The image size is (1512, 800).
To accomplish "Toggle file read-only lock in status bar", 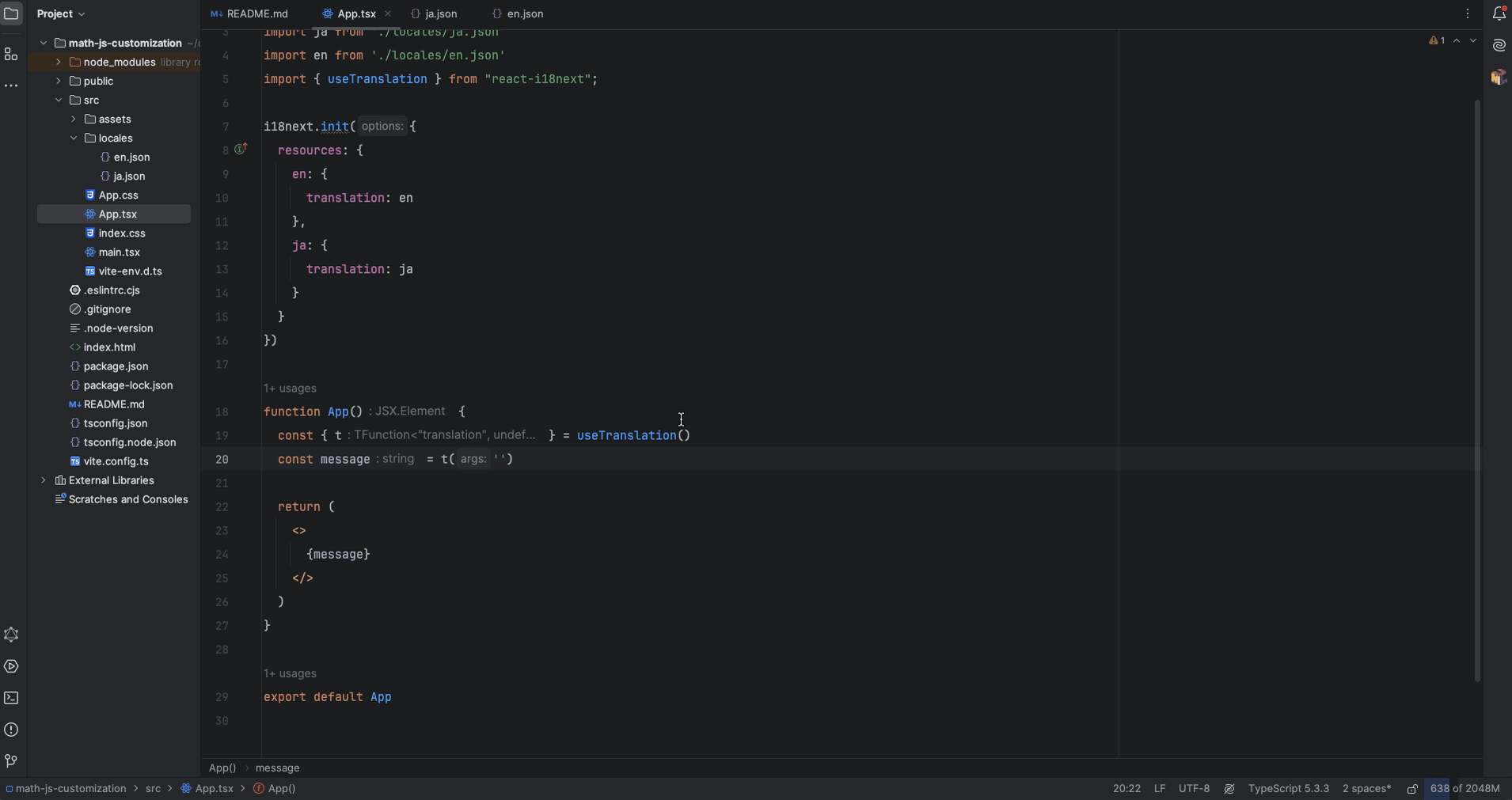I will (1412, 789).
